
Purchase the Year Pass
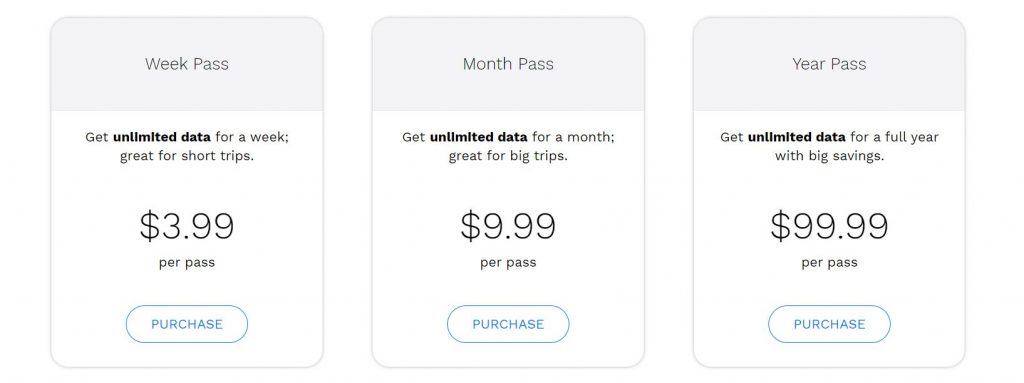tap(829, 324)
